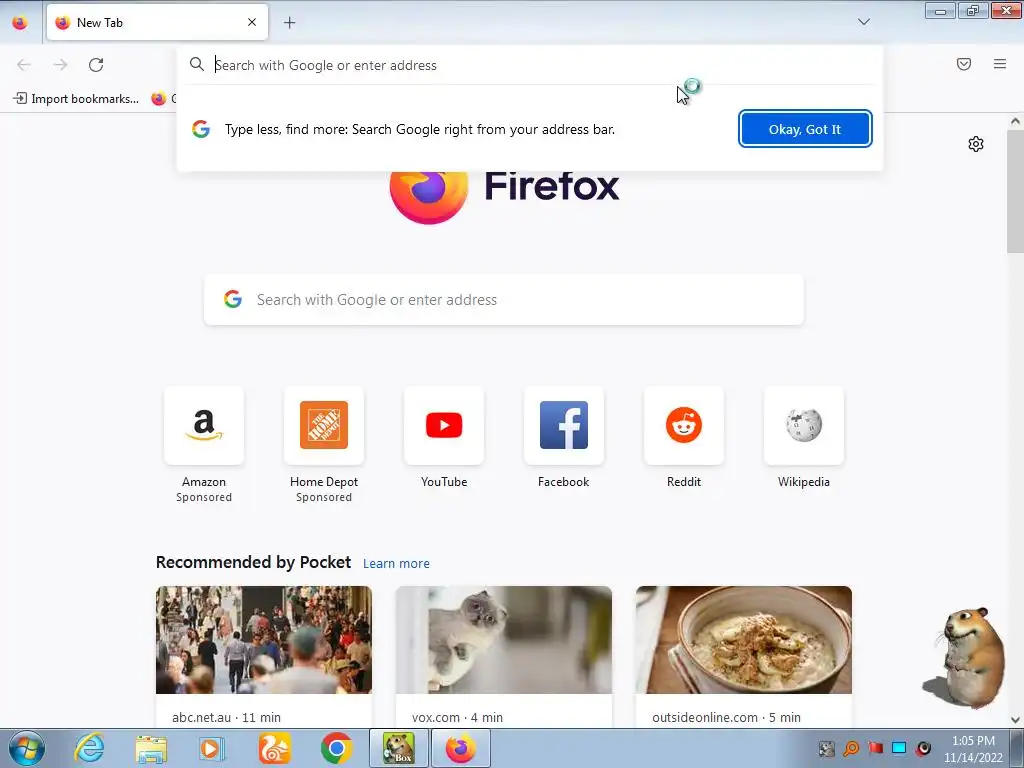1024x768 pixels.
Task: Click the magnifier tray icon
Action: (x=851, y=748)
